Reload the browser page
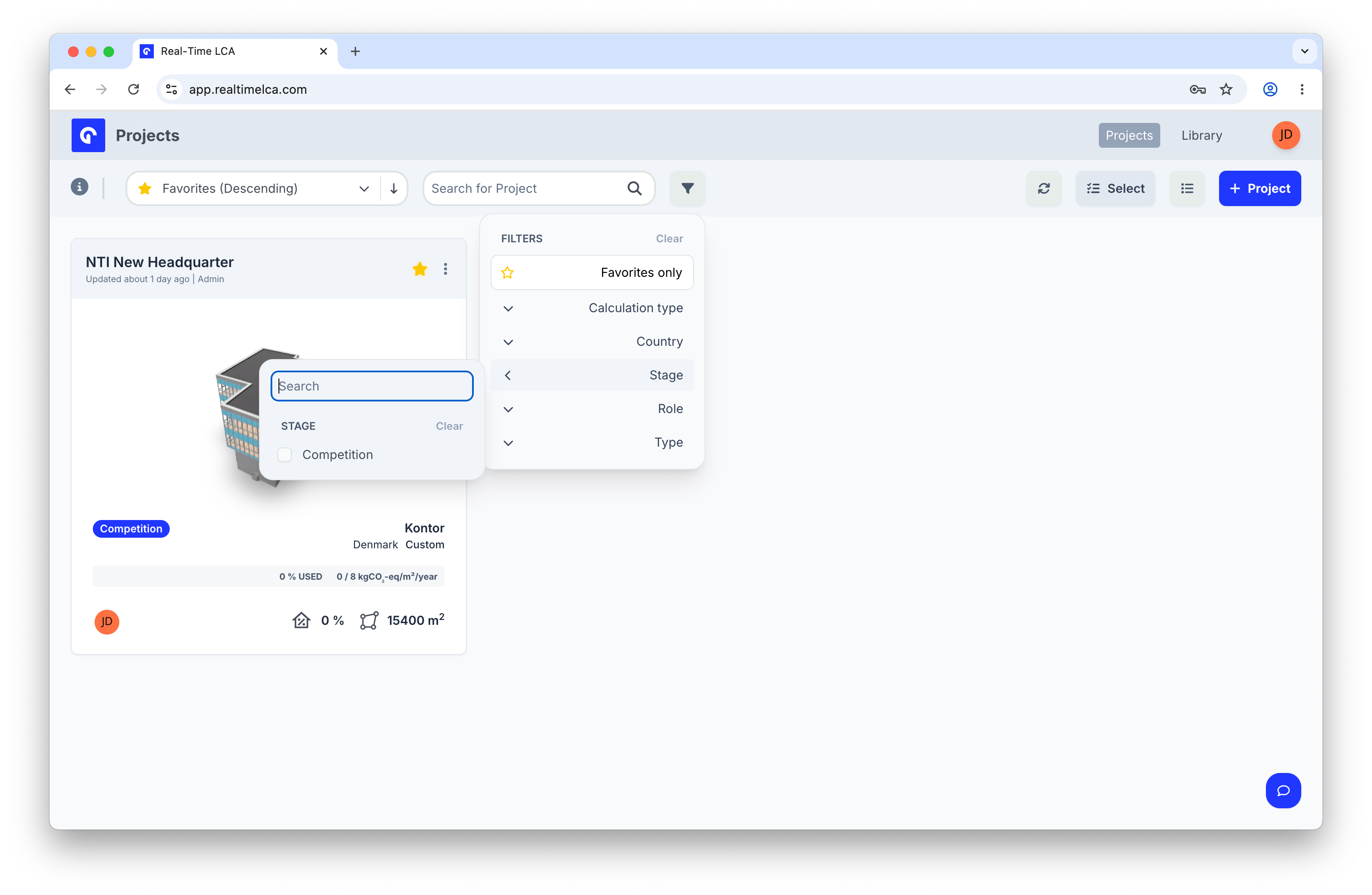 pyautogui.click(x=134, y=89)
